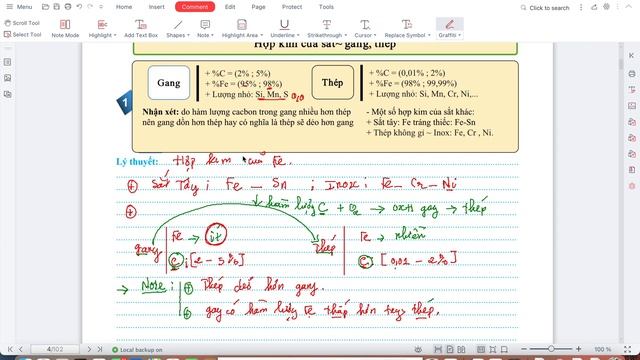Expand the Graffiti dropdown arrow
The height and width of the screenshot is (360, 640).
pos(460,36)
